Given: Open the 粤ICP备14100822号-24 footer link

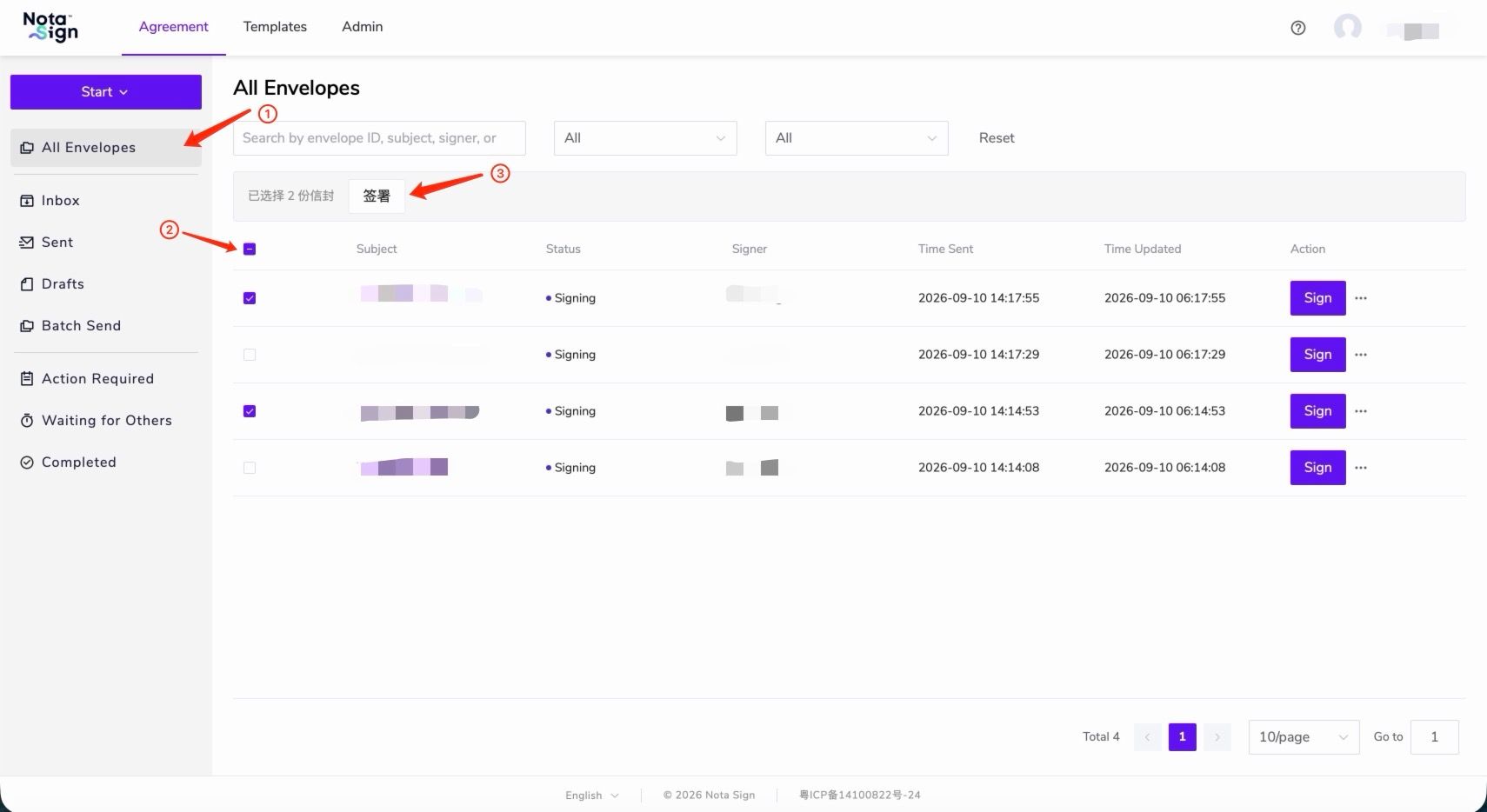Looking at the screenshot, I should [860, 795].
